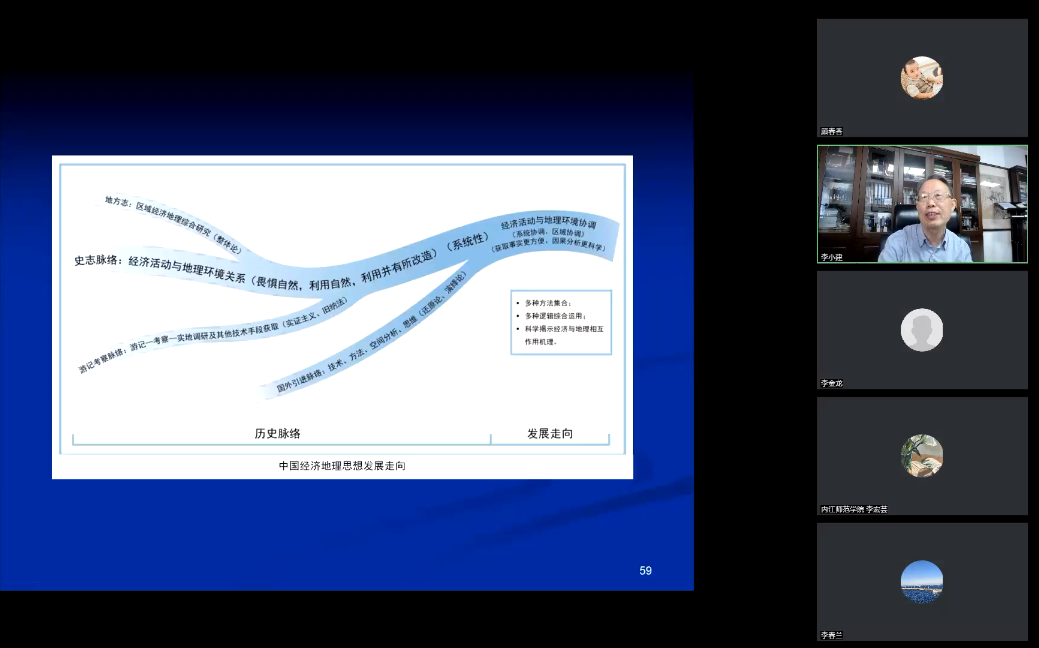Click slide page number 59

[645, 571]
